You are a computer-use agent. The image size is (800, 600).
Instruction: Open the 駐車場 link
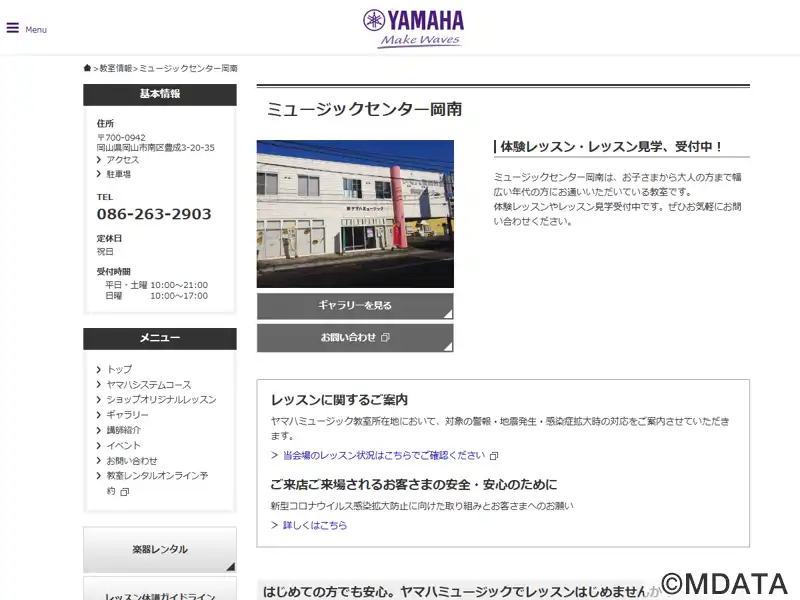pos(118,174)
